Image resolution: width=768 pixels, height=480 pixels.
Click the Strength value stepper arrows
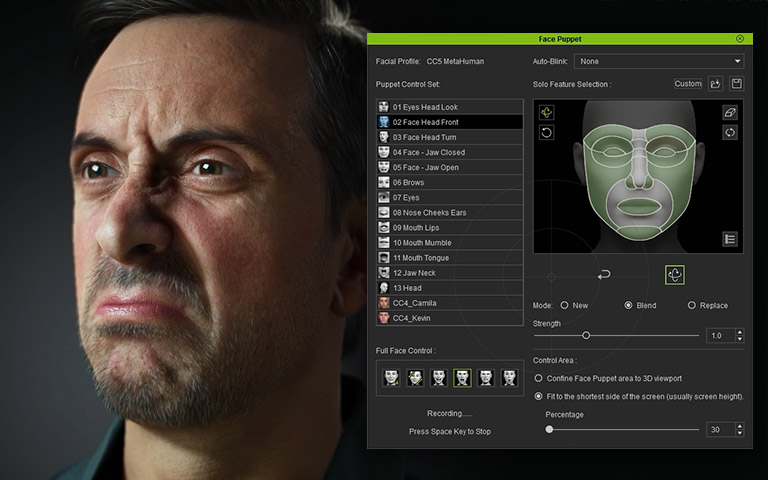739,336
